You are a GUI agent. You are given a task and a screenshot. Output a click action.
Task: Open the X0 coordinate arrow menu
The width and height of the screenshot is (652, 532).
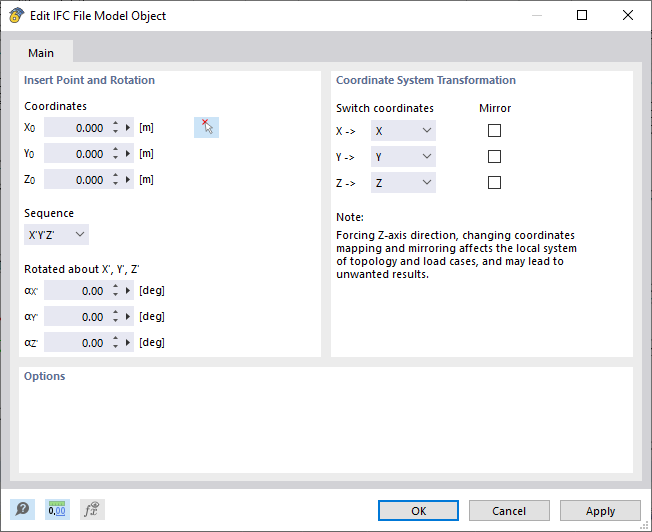tap(129, 128)
